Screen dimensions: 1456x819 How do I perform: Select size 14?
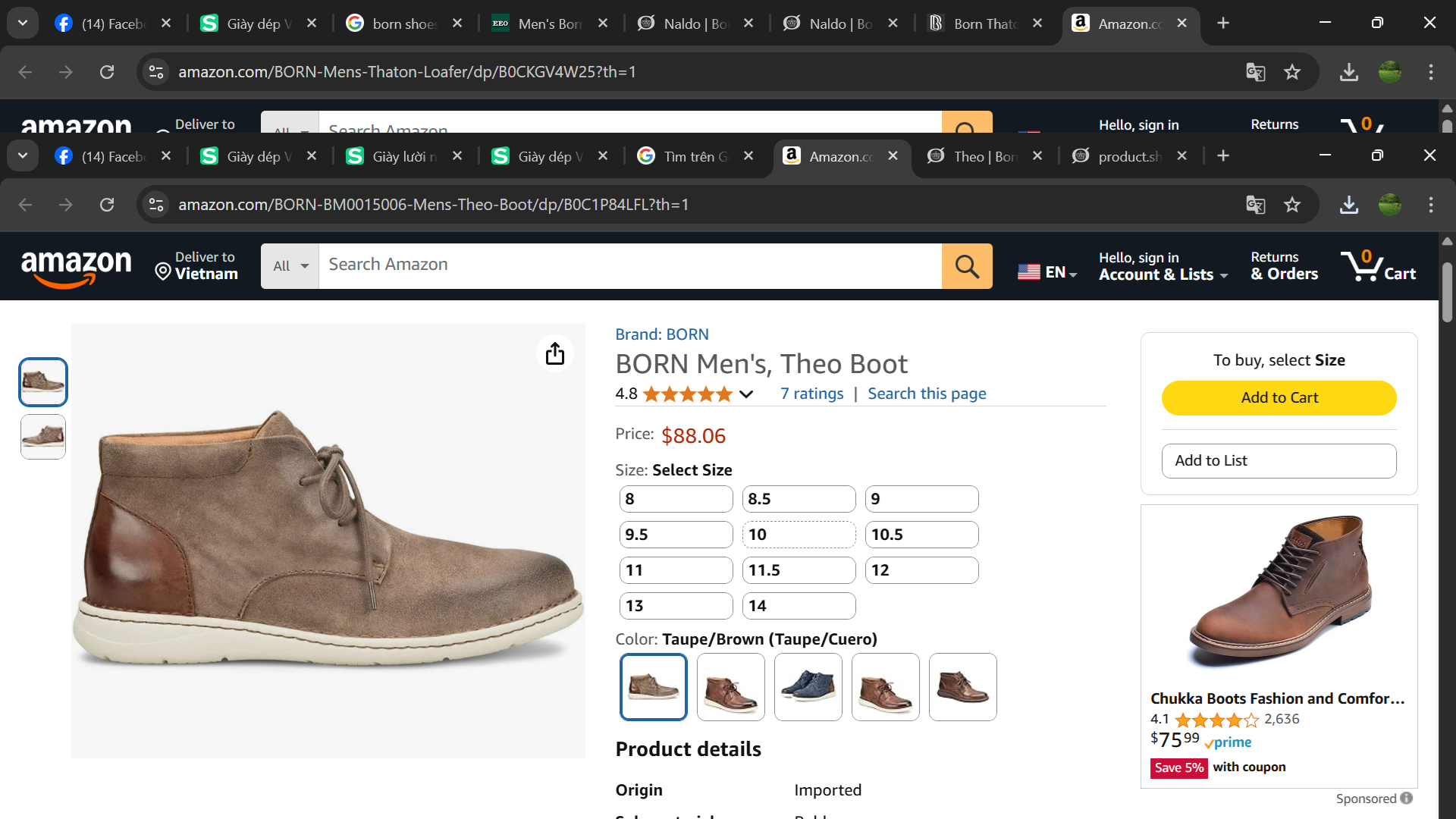coord(799,606)
